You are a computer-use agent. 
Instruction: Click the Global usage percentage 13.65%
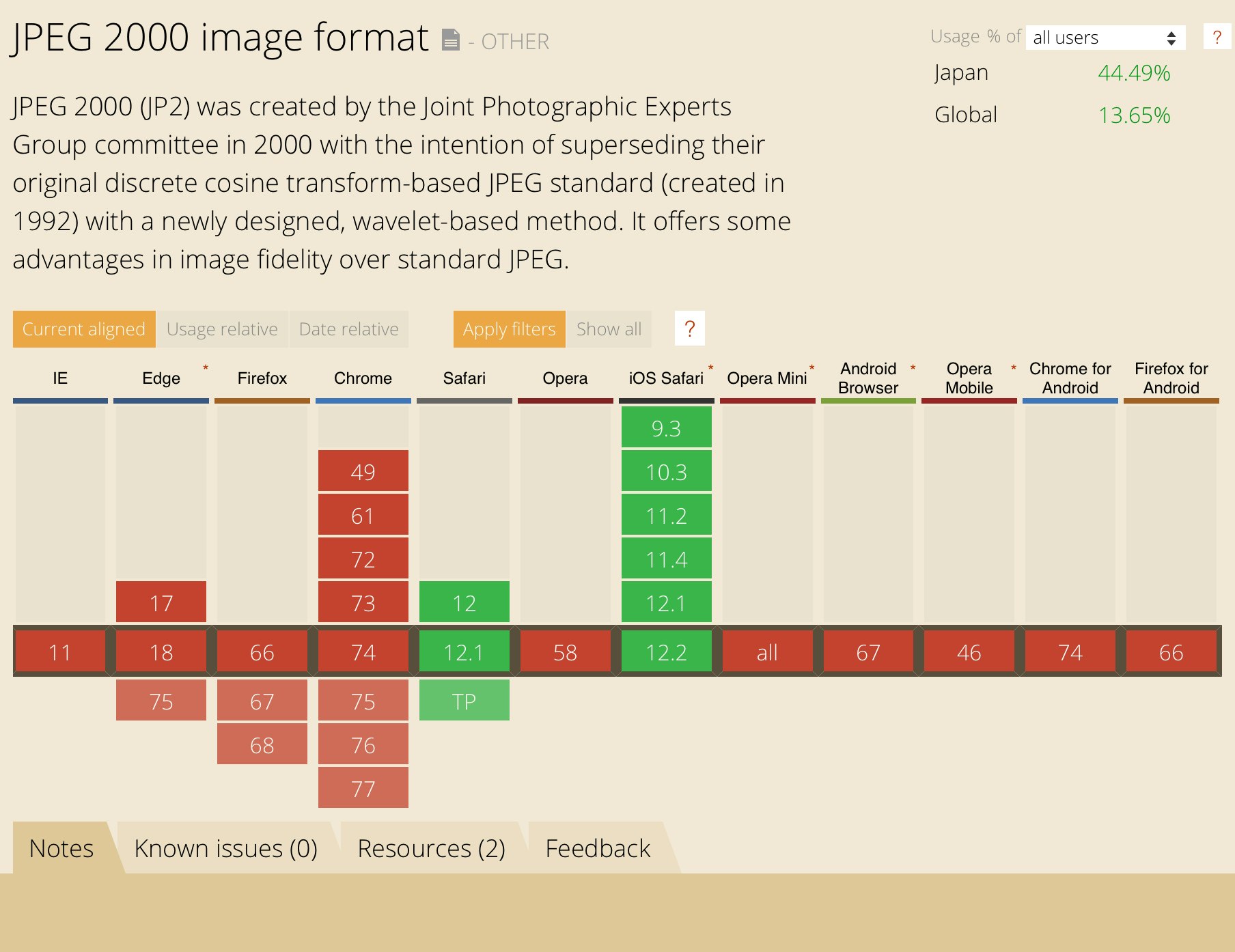click(1134, 115)
